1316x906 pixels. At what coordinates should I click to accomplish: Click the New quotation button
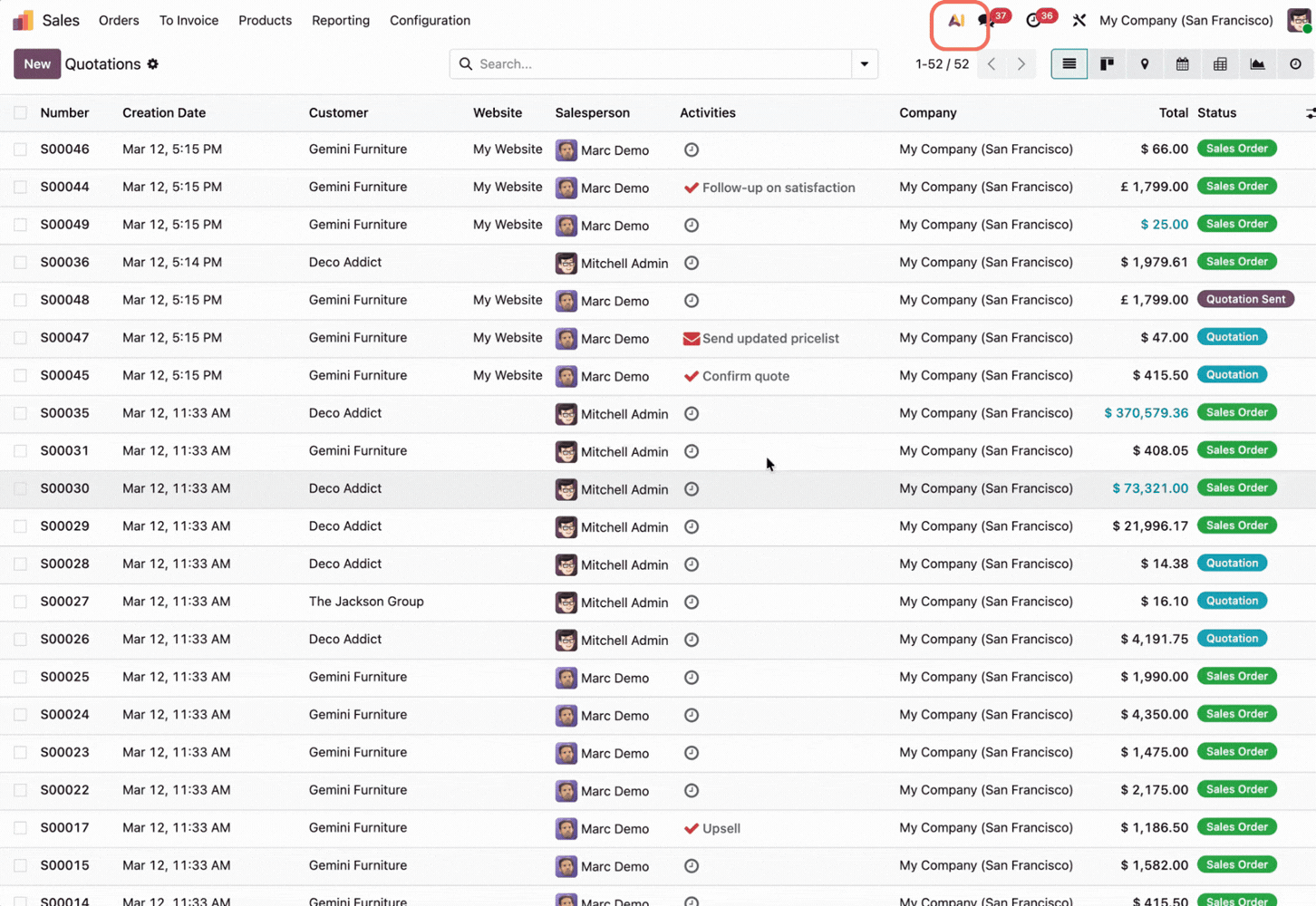click(37, 64)
